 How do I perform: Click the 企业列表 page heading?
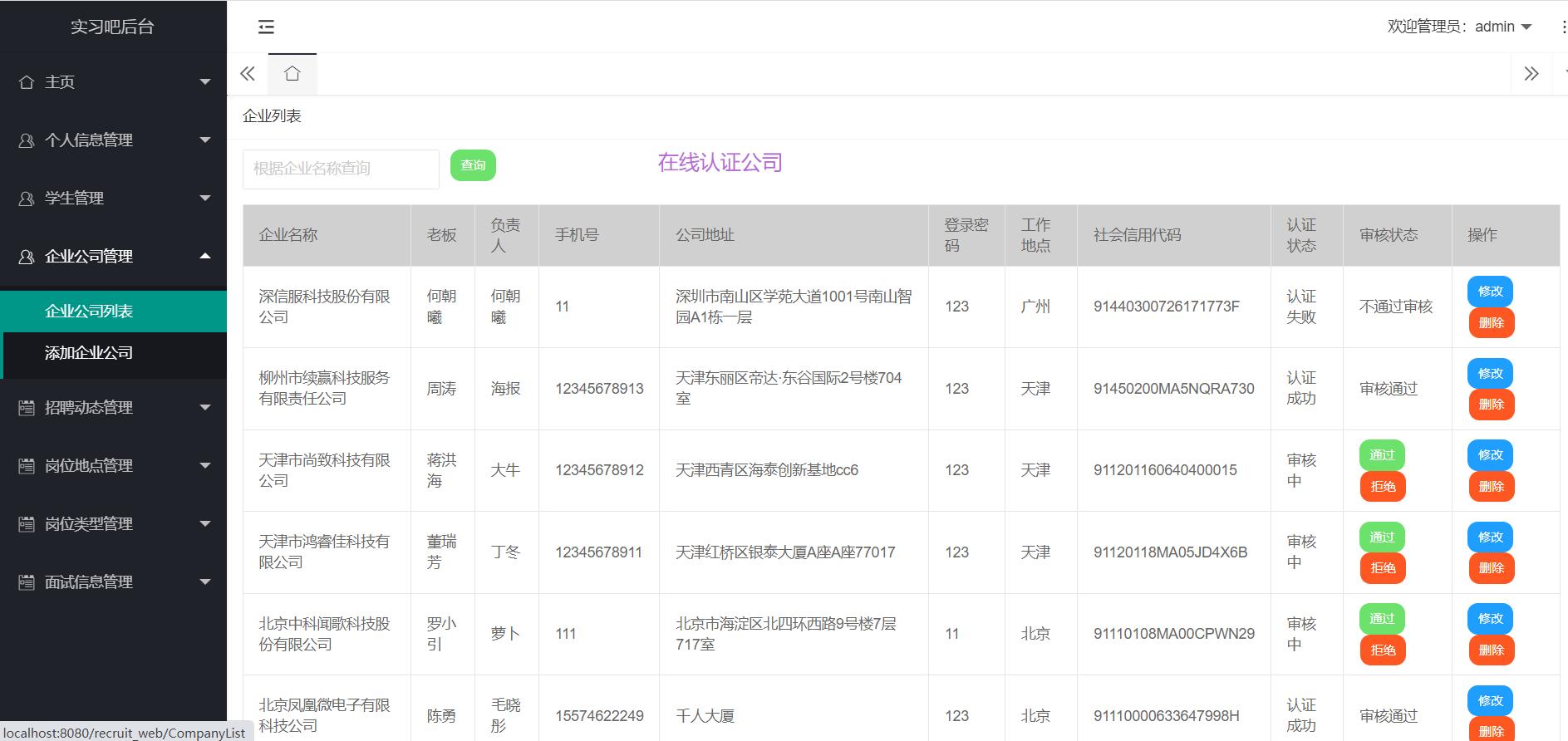(x=272, y=116)
